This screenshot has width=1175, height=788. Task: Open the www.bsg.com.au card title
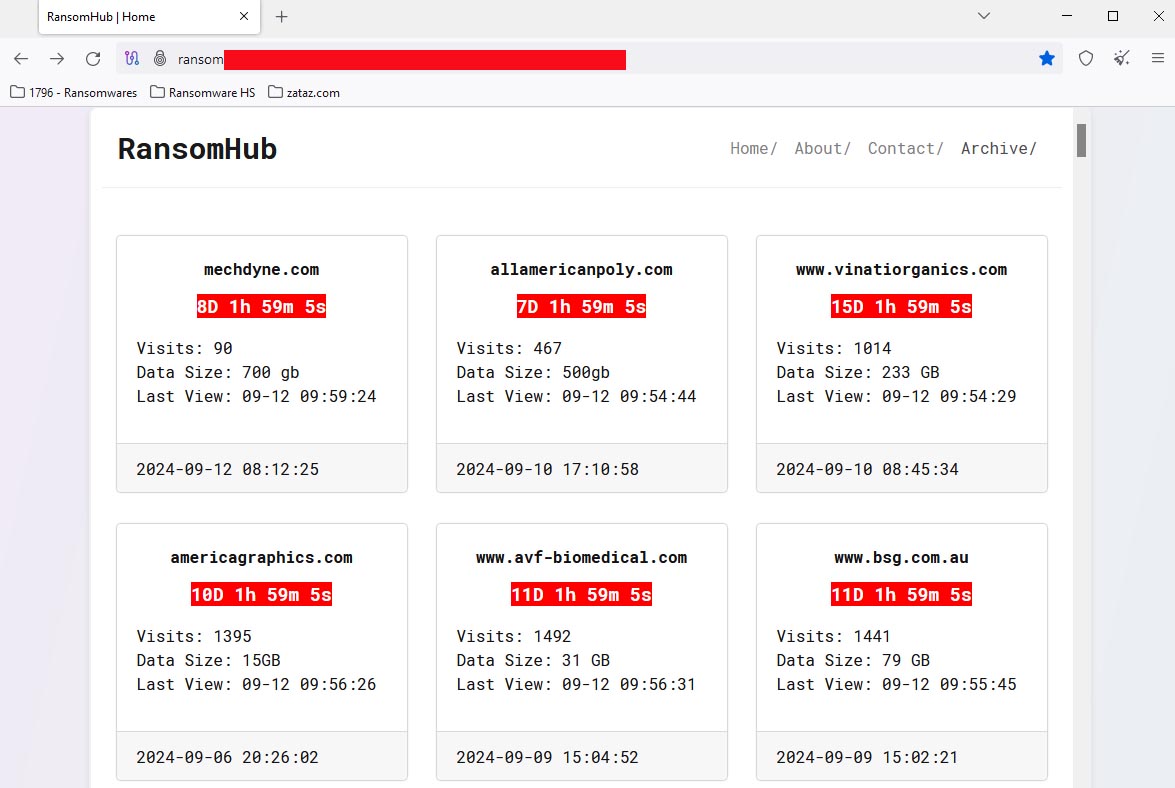[x=901, y=557]
